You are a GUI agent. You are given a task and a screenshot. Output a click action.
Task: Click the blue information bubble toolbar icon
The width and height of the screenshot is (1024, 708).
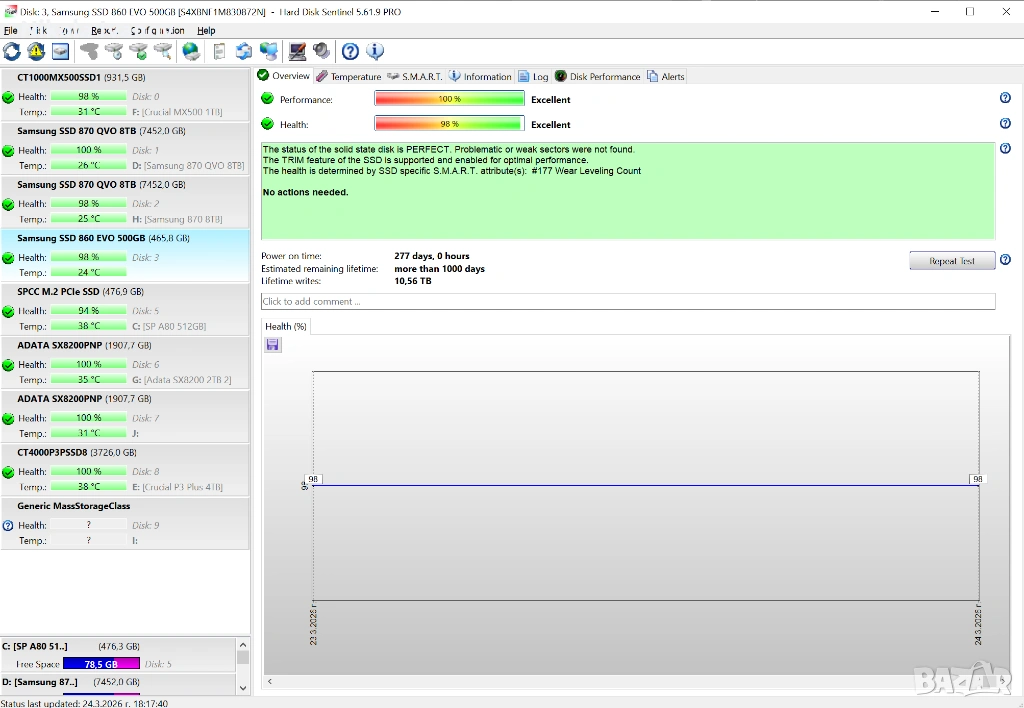[375, 51]
